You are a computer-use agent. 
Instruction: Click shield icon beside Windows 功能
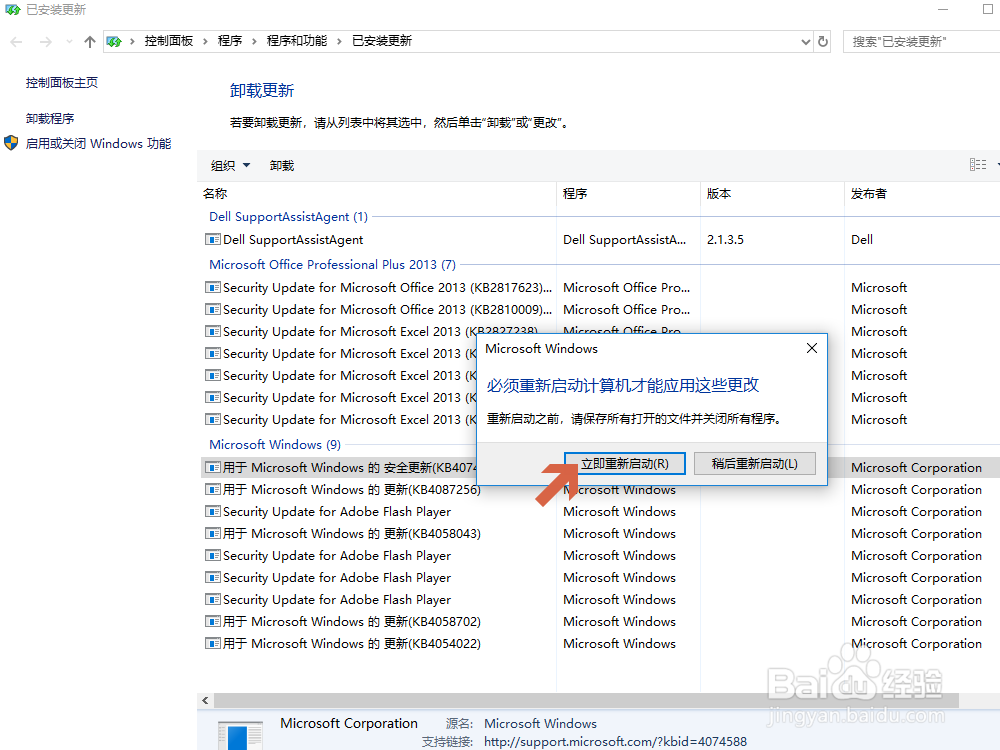(11, 143)
